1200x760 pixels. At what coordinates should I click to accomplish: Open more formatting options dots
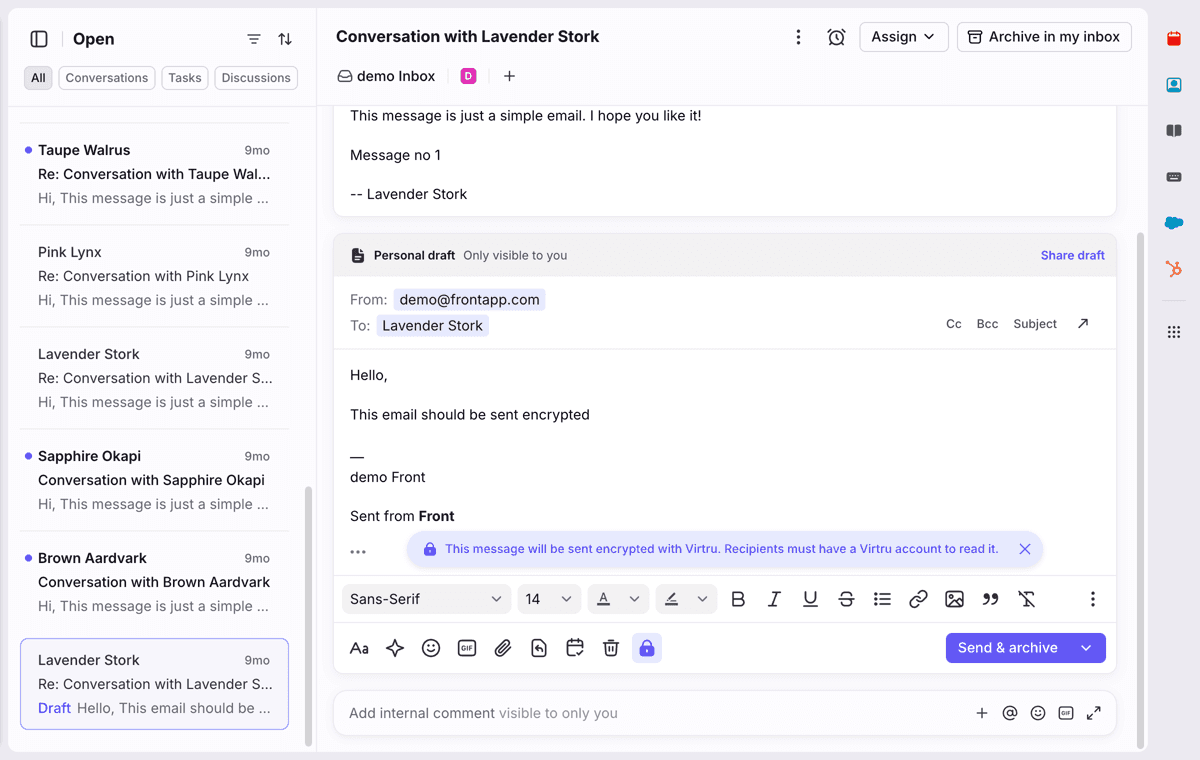[x=1092, y=599]
